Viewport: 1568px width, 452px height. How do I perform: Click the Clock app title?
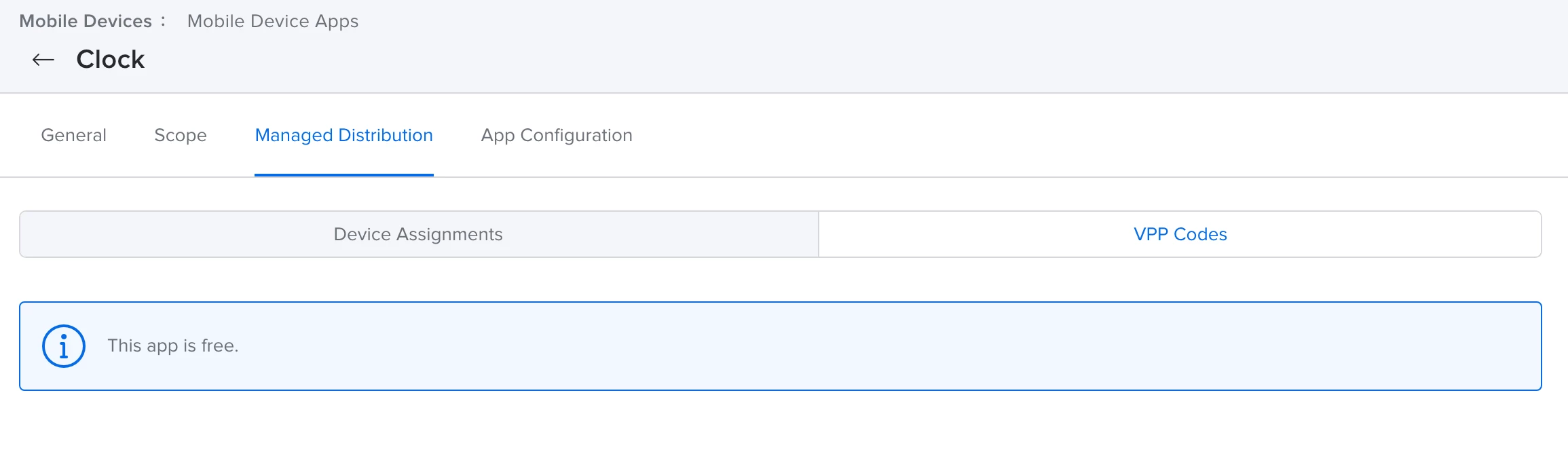pyautogui.click(x=111, y=60)
